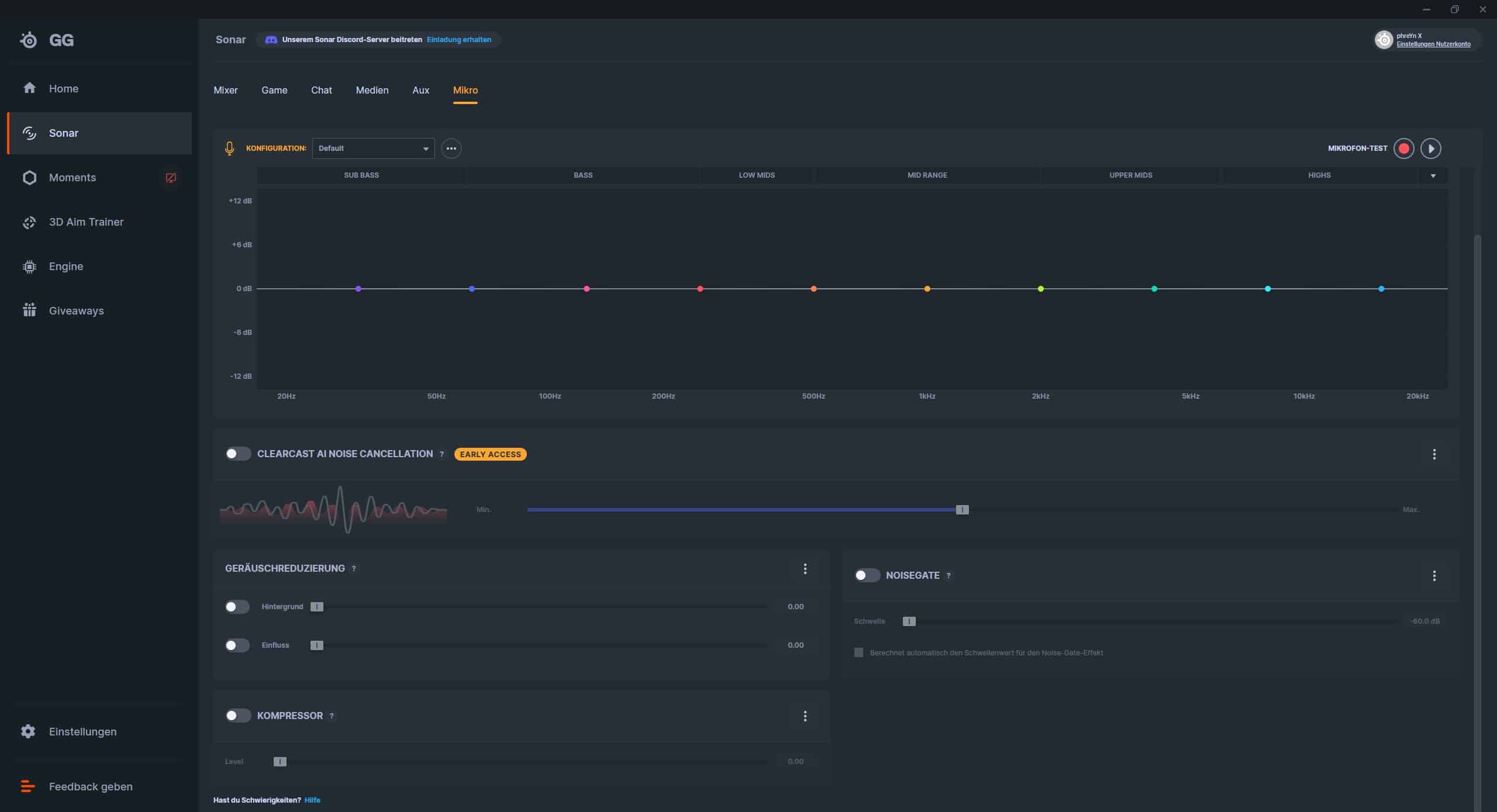Screen dimensions: 1497x812
Task: Open the Moments section in the sidebar
Action: click(72, 178)
